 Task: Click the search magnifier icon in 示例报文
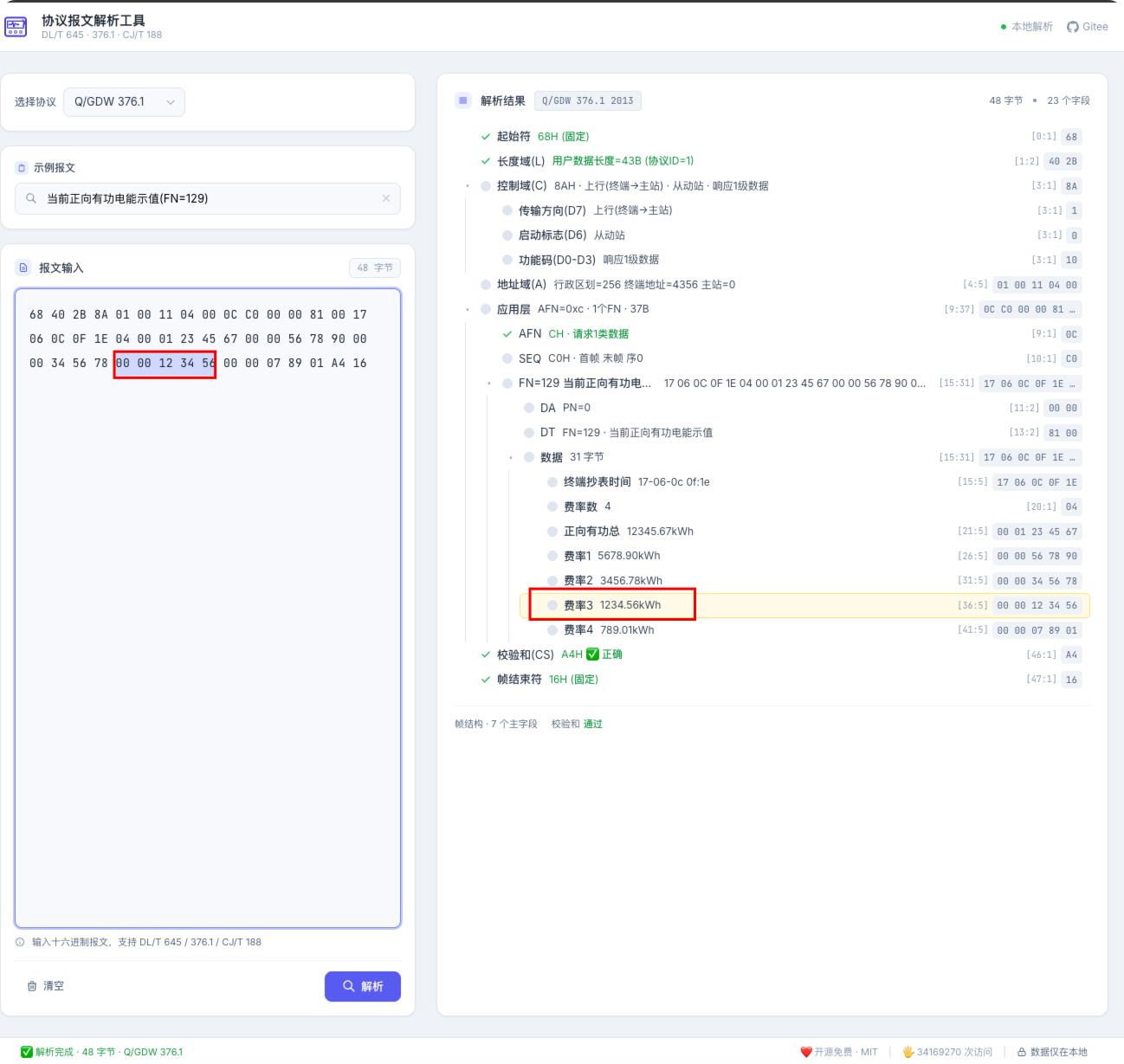pos(31,198)
